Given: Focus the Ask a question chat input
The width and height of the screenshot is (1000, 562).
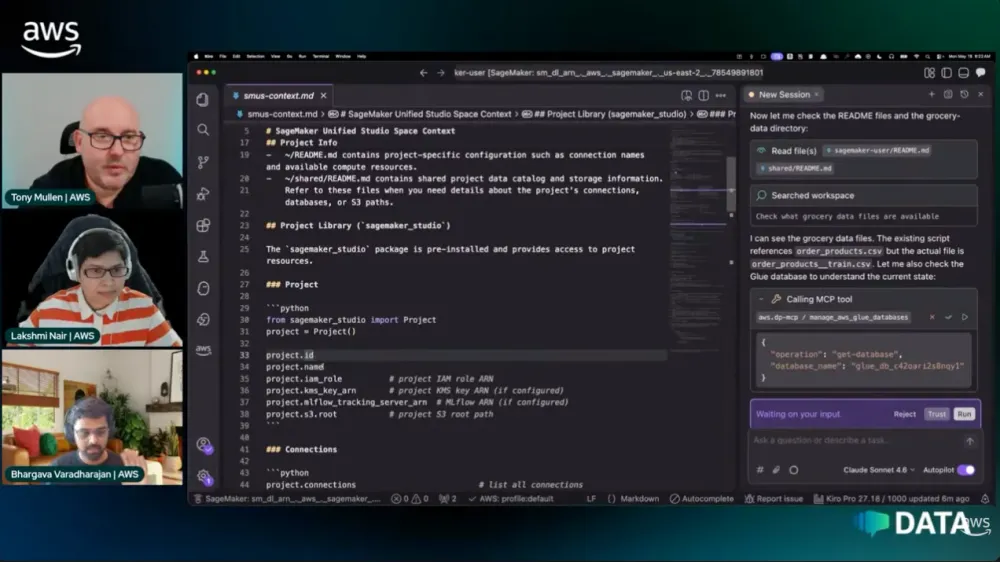Looking at the screenshot, I should (x=855, y=441).
